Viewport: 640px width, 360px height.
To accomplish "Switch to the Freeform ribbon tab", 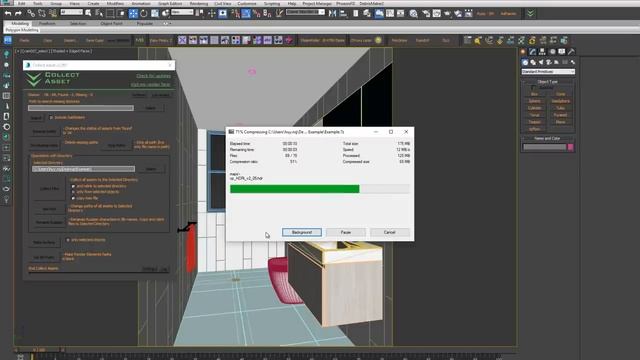I will (x=47, y=24).
